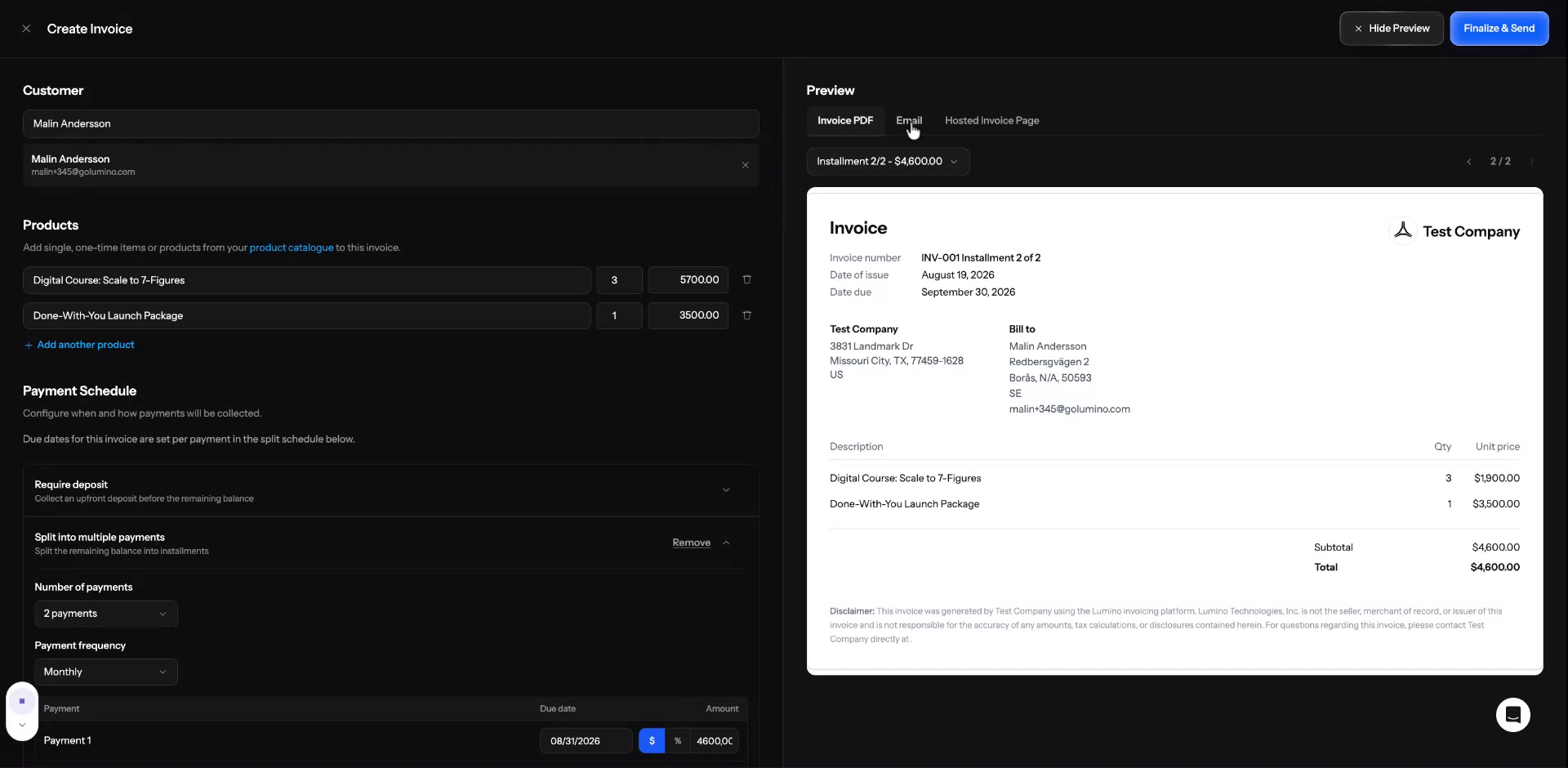Open Hosted Invoice Page tab

click(991, 120)
